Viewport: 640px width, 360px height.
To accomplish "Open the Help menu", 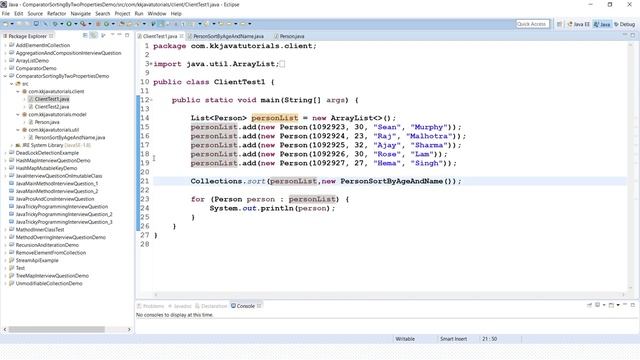I will [176, 13].
